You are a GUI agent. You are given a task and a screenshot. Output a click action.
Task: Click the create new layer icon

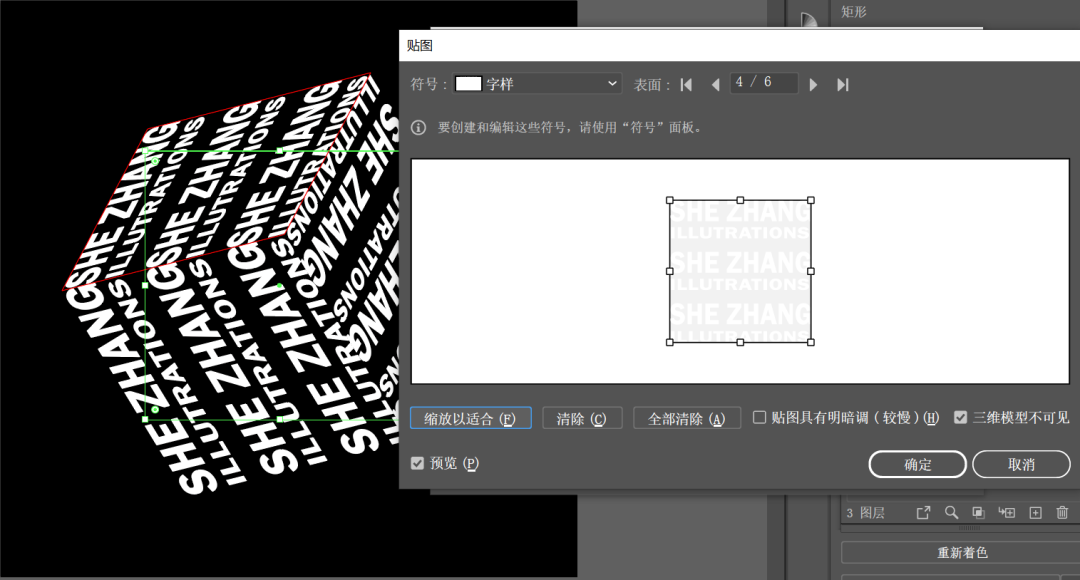(1035, 513)
